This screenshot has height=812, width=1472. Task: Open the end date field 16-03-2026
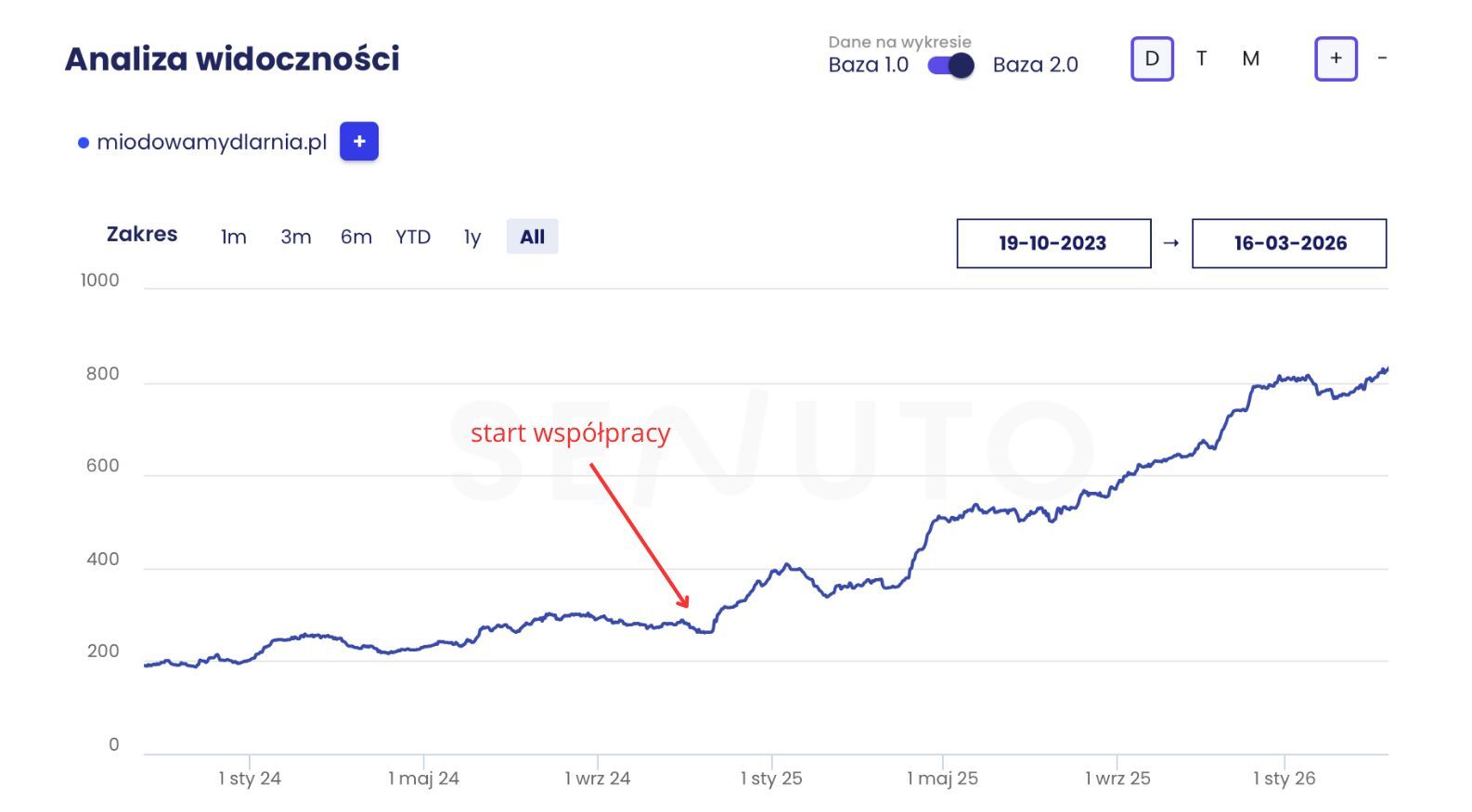tap(1289, 243)
